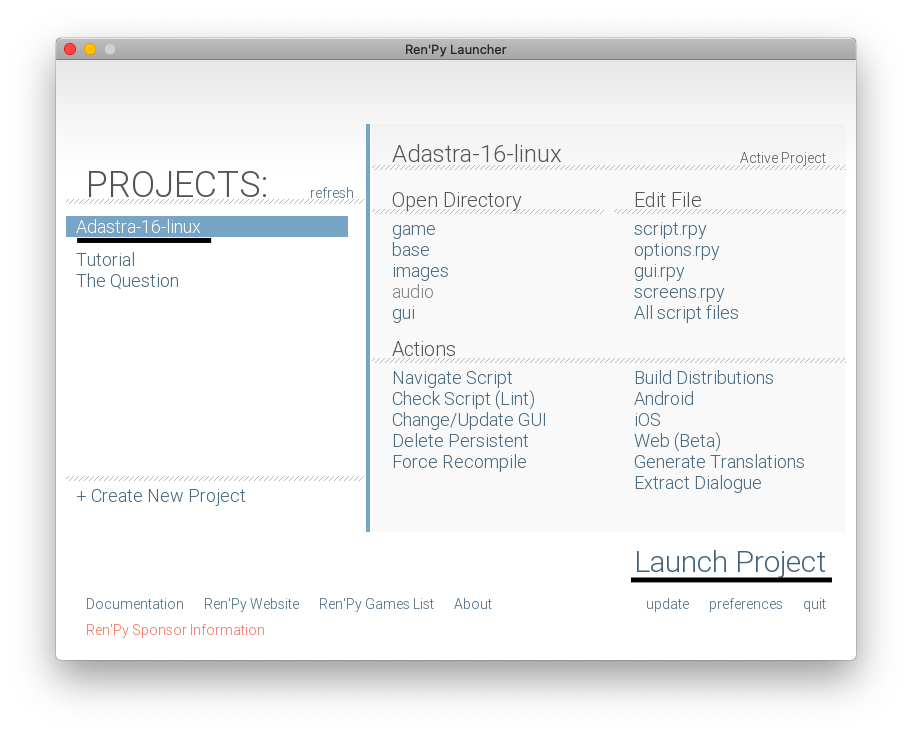Click Ren'Py Sponsor Information
The width and height of the screenshot is (912, 734).
click(175, 630)
